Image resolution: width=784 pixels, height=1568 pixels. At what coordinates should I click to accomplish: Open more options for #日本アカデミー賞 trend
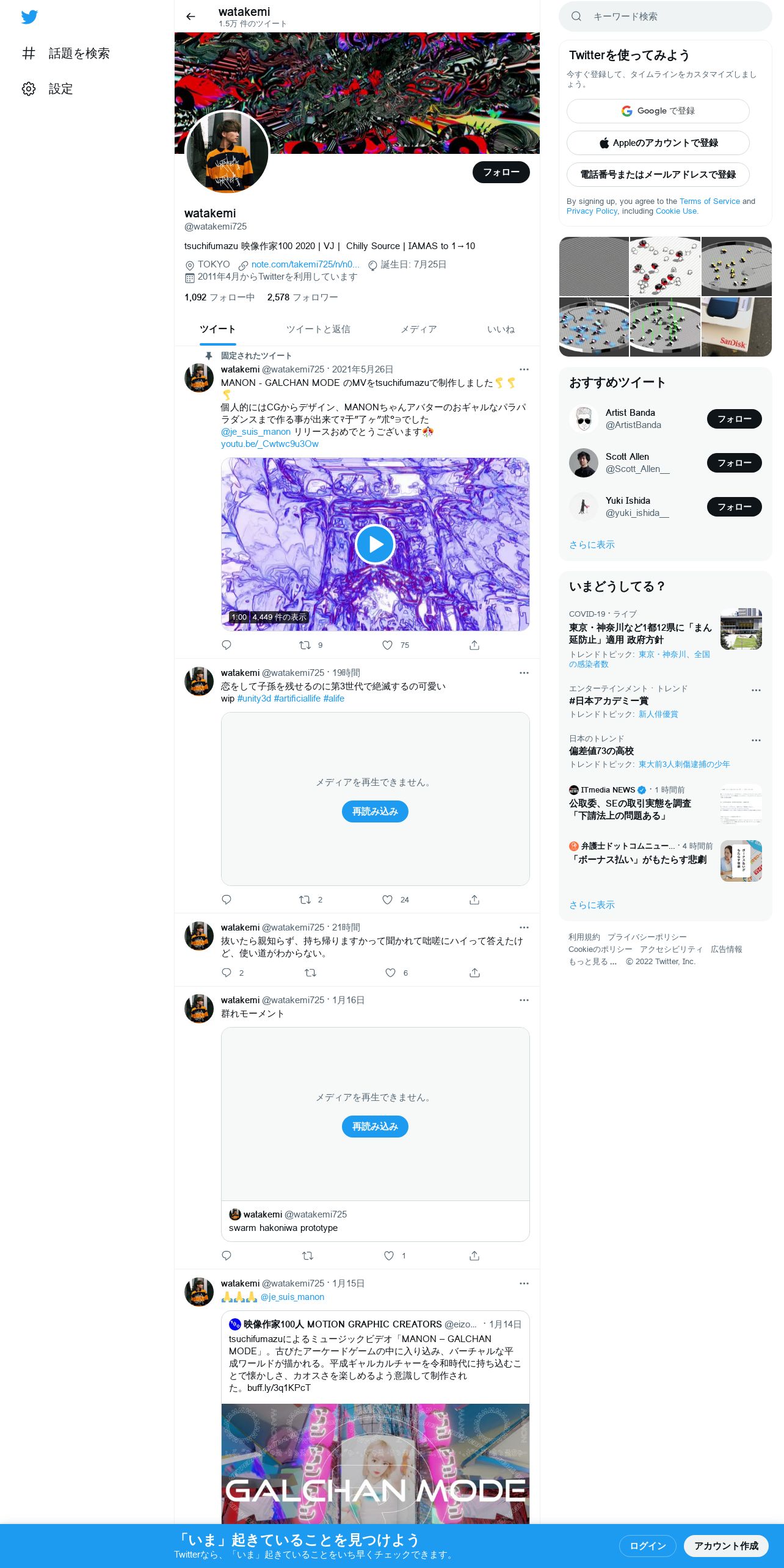pyautogui.click(x=756, y=690)
